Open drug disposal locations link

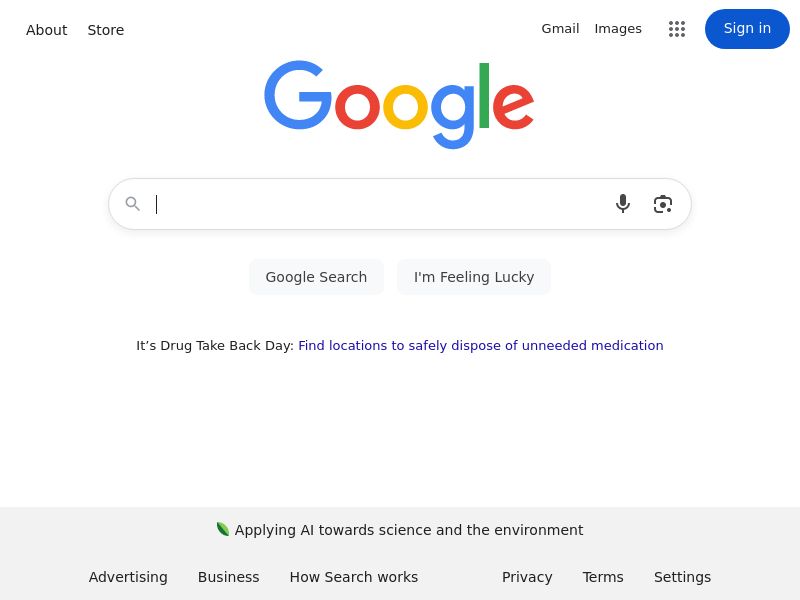tap(480, 346)
